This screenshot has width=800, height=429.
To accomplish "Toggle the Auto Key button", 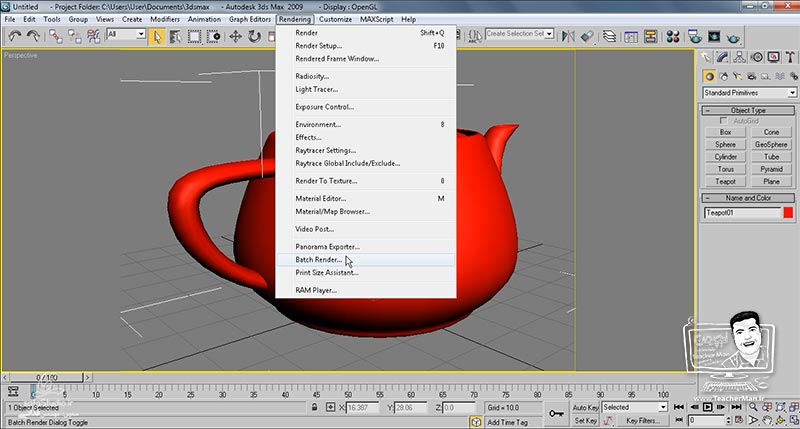I will point(585,408).
